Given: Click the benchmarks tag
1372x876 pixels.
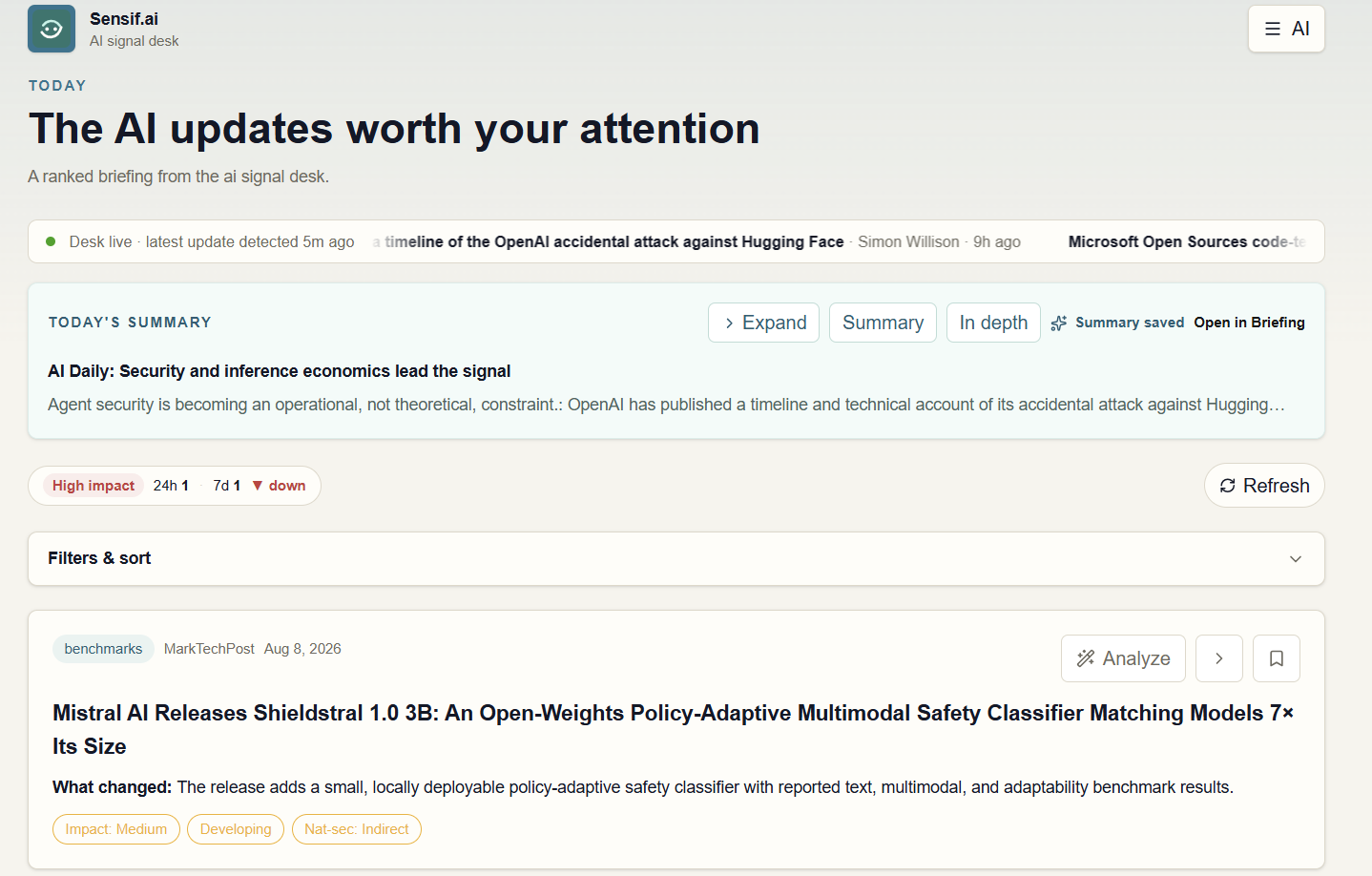Looking at the screenshot, I should point(103,649).
